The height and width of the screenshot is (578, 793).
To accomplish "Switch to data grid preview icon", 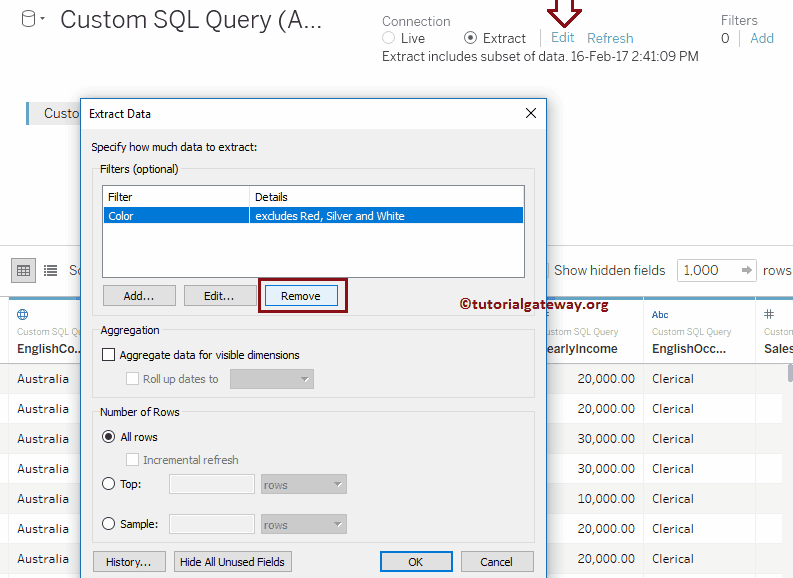I will click(23, 271).
